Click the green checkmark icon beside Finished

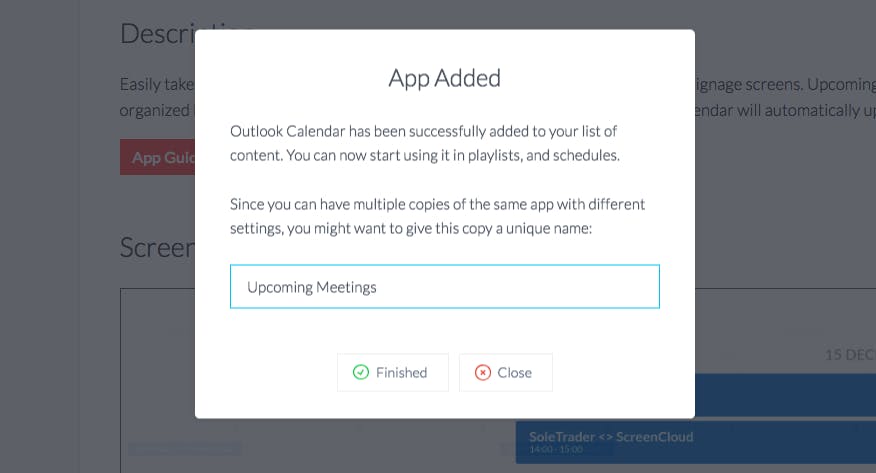(361, 372)
